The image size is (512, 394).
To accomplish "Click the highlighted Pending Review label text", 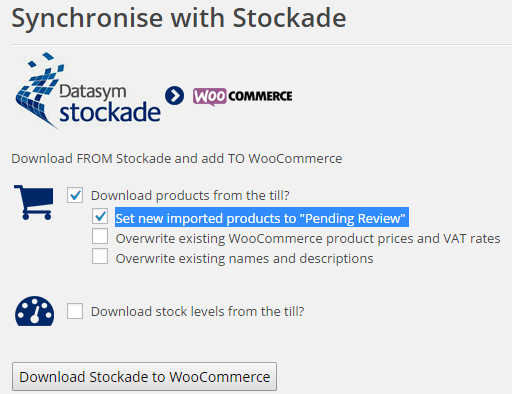I will click(262, 218).
